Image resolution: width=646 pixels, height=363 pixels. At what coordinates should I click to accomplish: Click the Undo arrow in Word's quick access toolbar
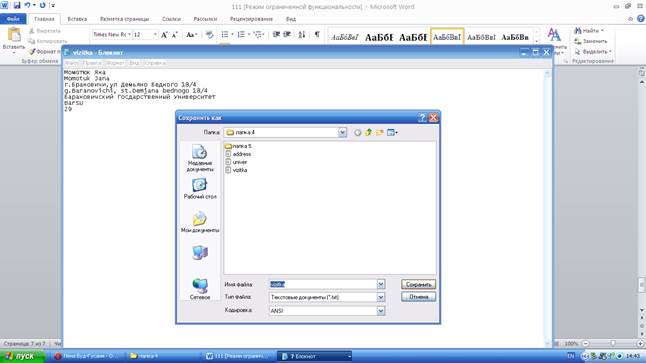pyautogui.click(x=28, y=5)
